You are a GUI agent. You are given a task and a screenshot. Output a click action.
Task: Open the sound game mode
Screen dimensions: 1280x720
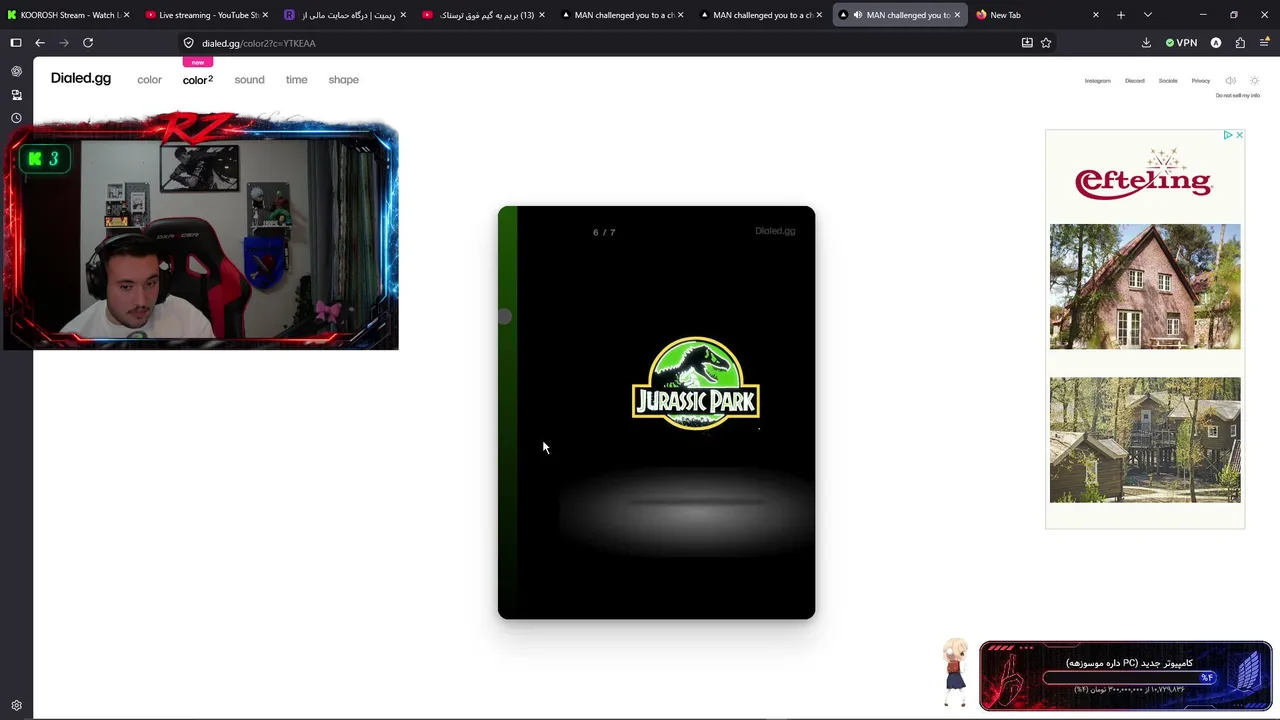click(x=249, y=80)
